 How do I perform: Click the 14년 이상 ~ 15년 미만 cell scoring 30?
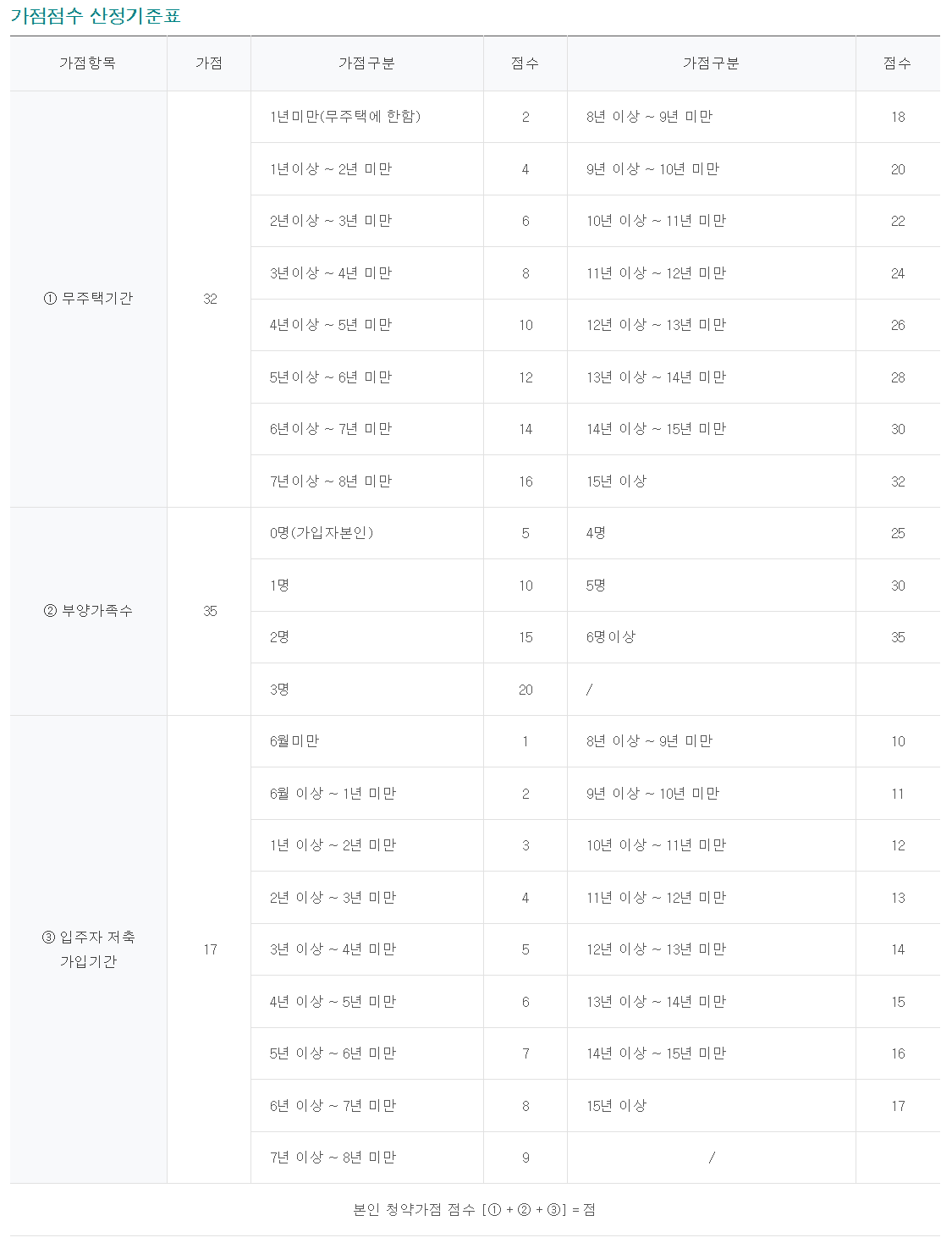tap(657, 429)
